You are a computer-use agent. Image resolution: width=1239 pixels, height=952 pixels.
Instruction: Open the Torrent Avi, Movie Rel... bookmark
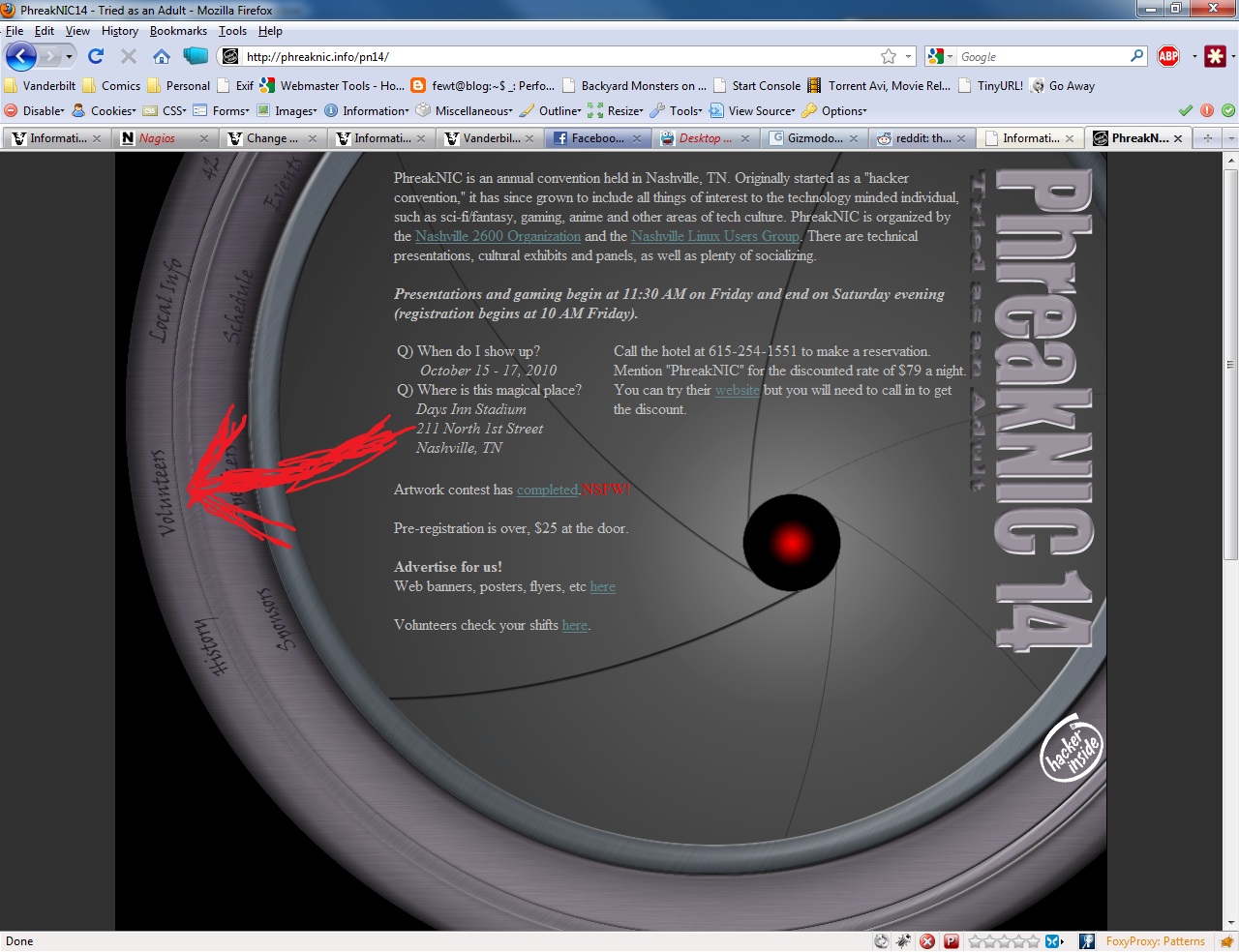pyautogui.click(x=879, y=85)
